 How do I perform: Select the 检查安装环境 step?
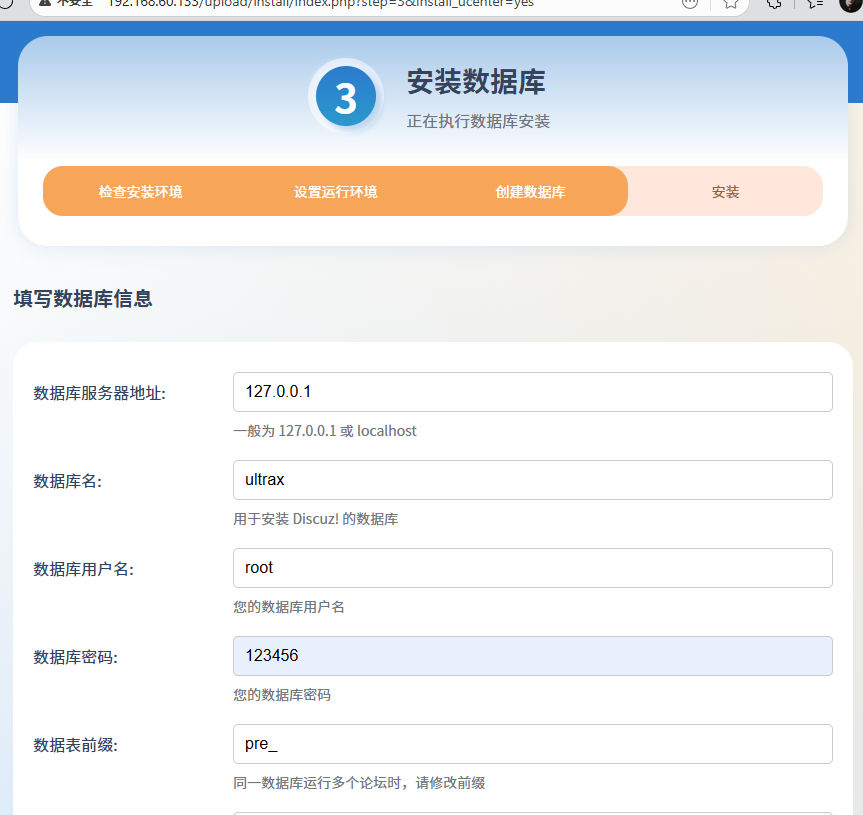pyautogui.click(x=140, y=192)
